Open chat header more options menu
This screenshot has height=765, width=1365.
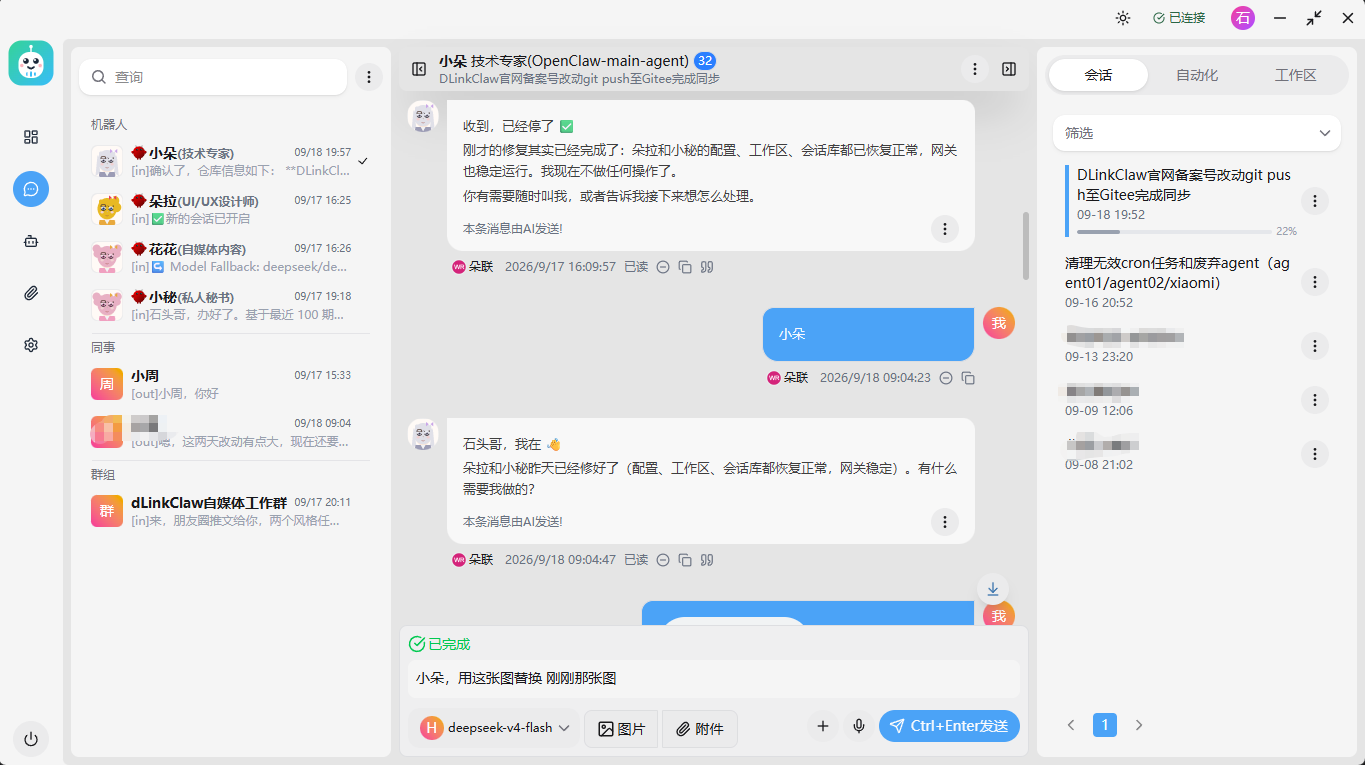[x=975, y=69]
